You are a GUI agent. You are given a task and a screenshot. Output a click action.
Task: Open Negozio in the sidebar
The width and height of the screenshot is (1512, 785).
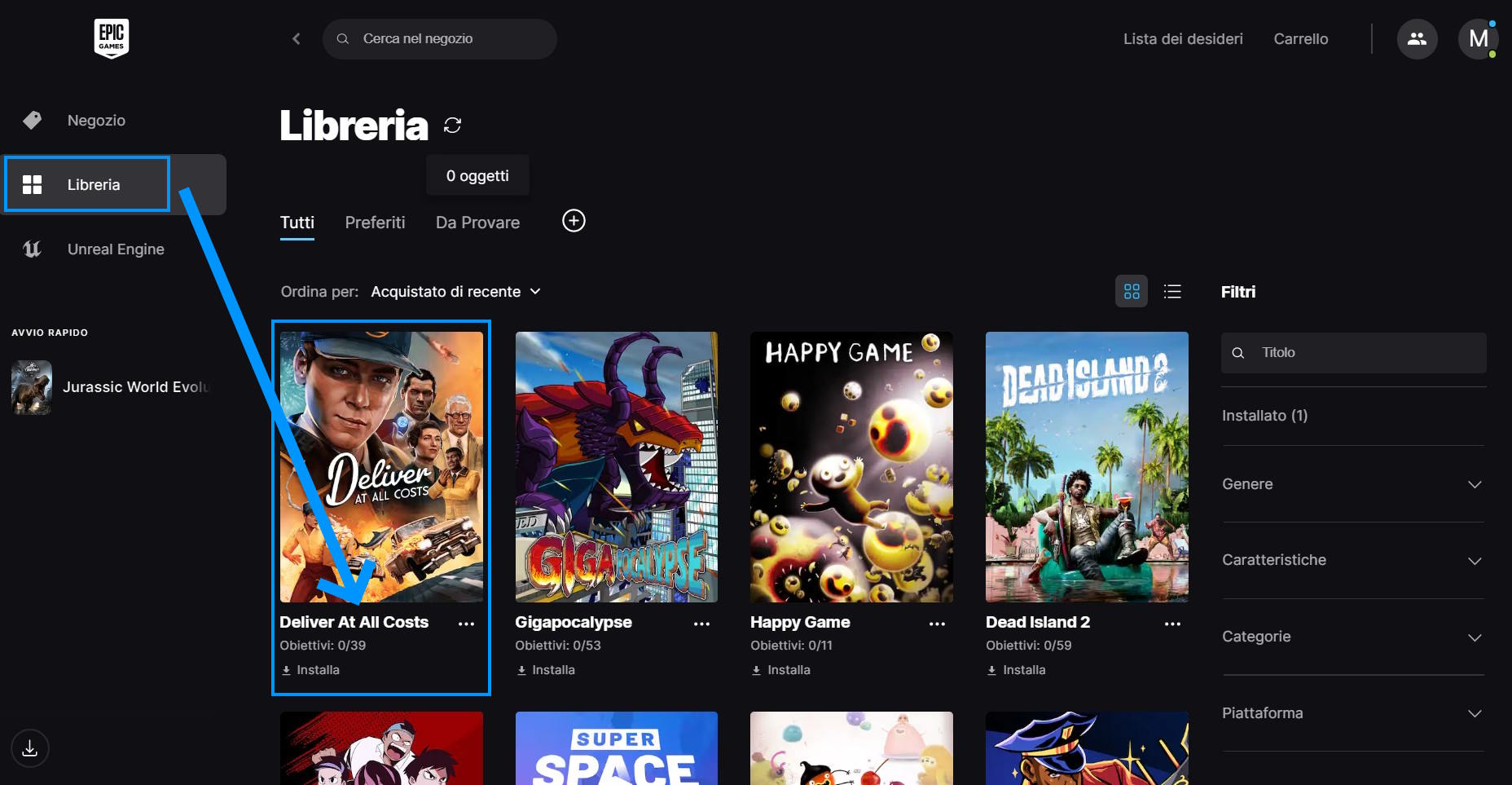(x=96, y=120)
